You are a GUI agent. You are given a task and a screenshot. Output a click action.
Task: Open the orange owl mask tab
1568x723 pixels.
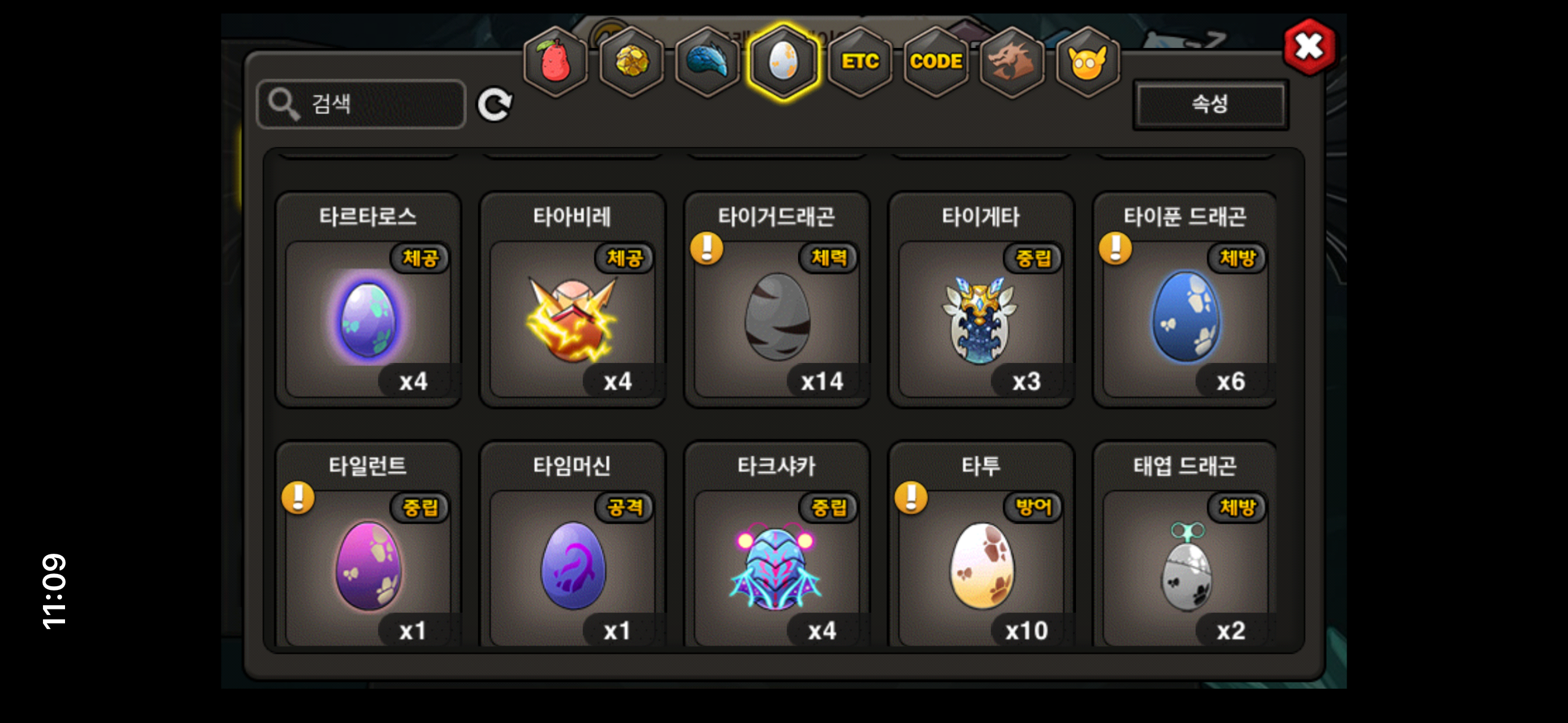pyautogui.click(x=1088, y=61)
